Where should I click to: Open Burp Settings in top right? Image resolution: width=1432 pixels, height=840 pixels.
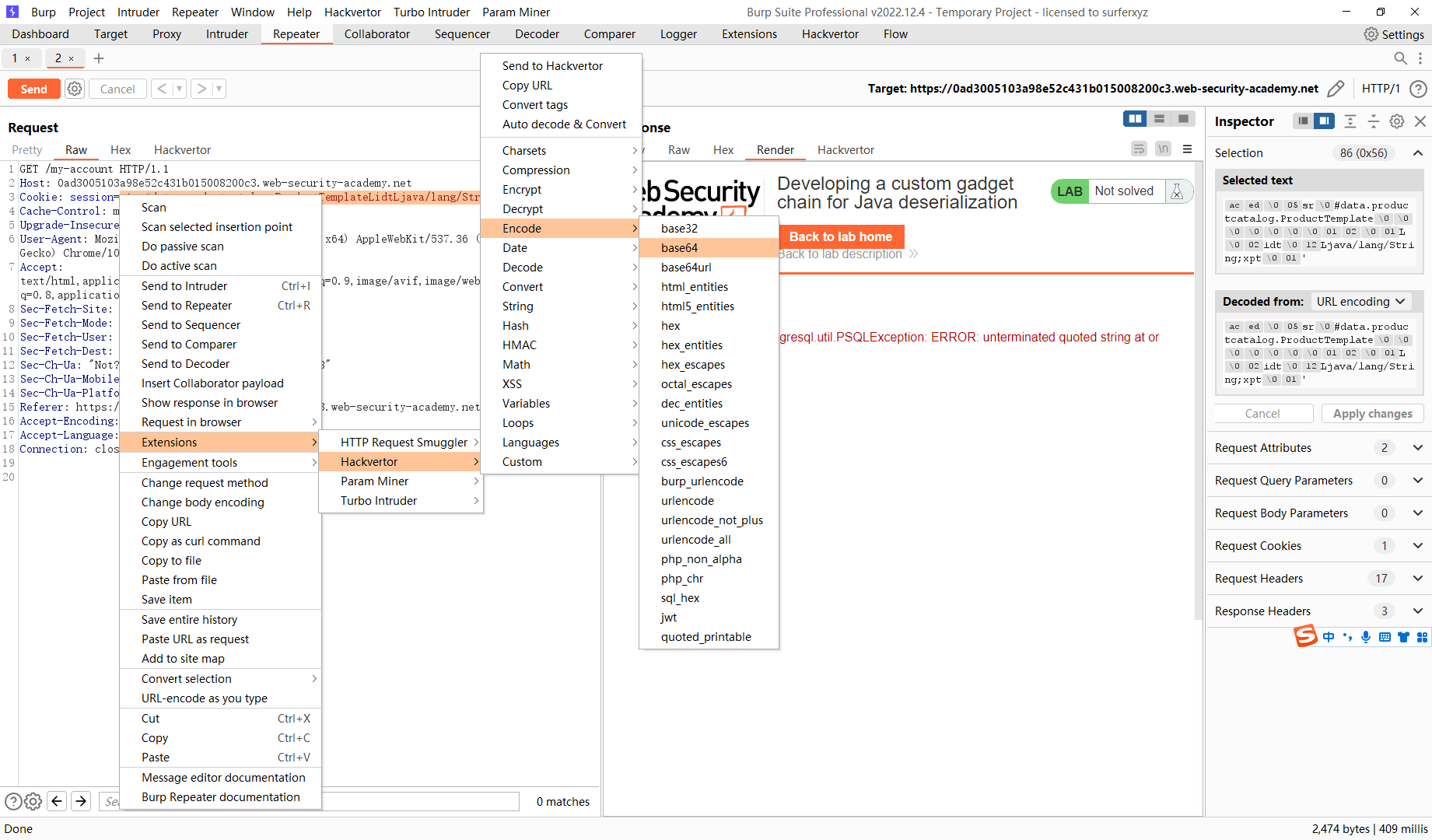1394,34
